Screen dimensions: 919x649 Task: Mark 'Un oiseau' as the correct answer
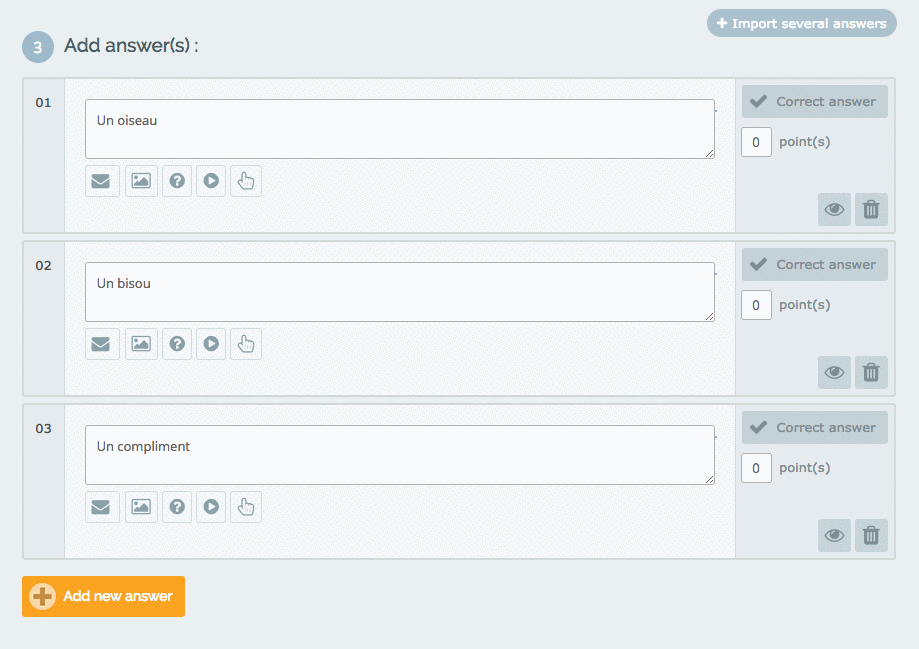tap(815, 101)
